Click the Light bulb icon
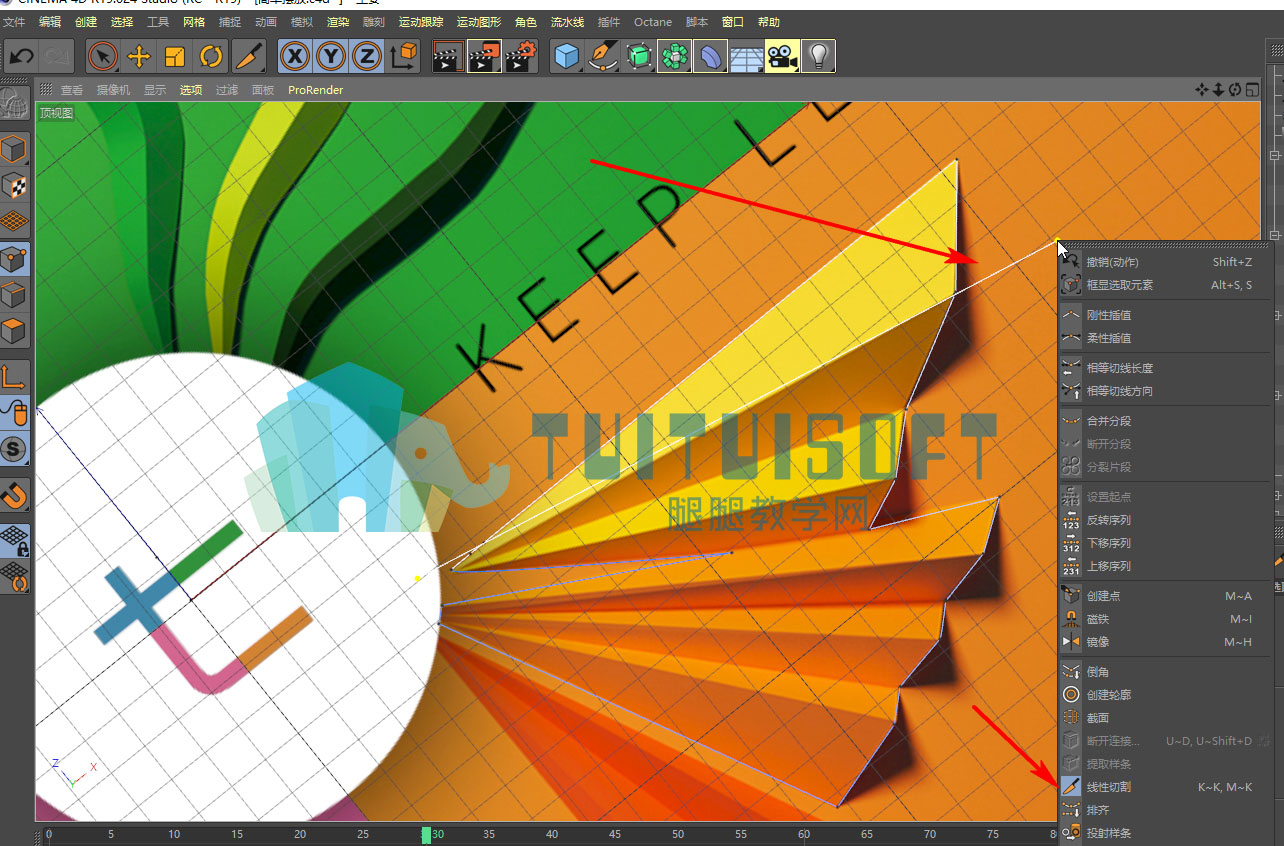This screenshot has width=1284, height=846. (818, 56)
